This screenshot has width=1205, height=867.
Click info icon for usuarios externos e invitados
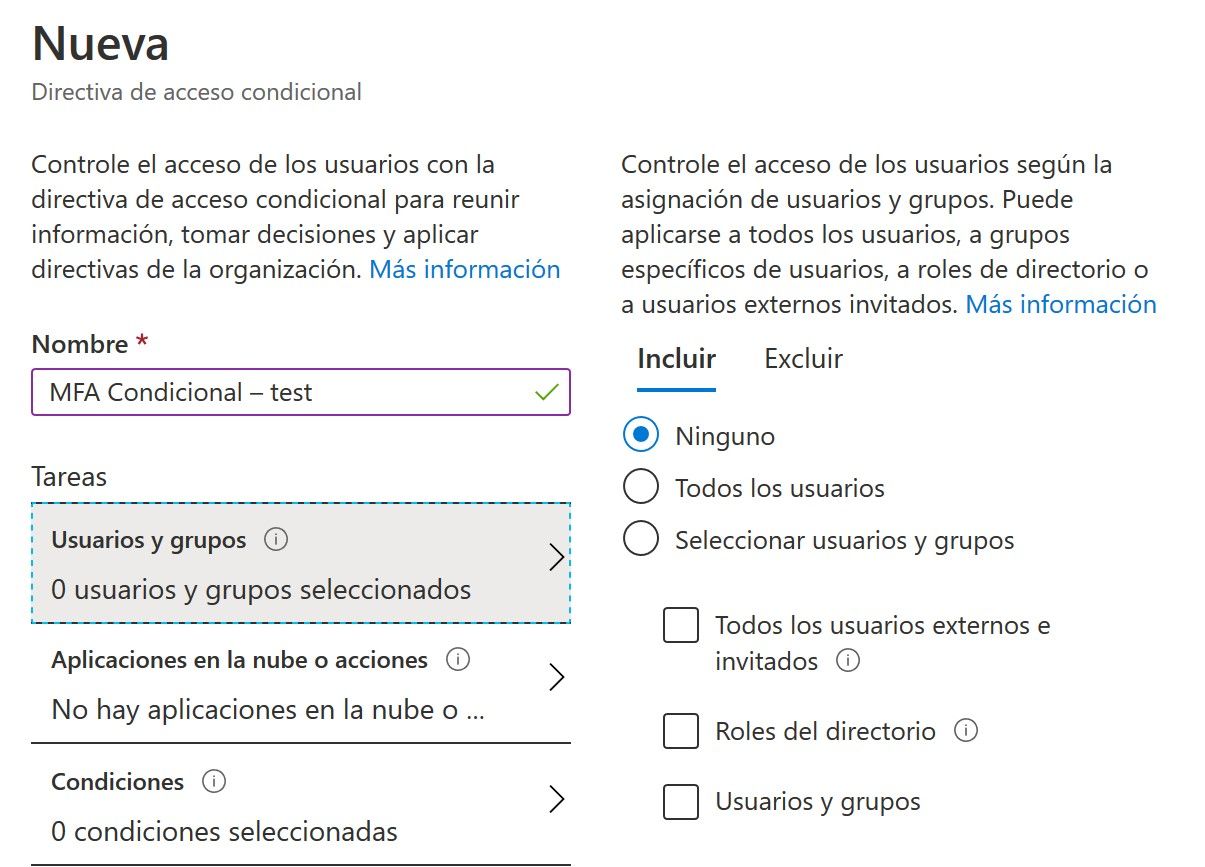850,660
